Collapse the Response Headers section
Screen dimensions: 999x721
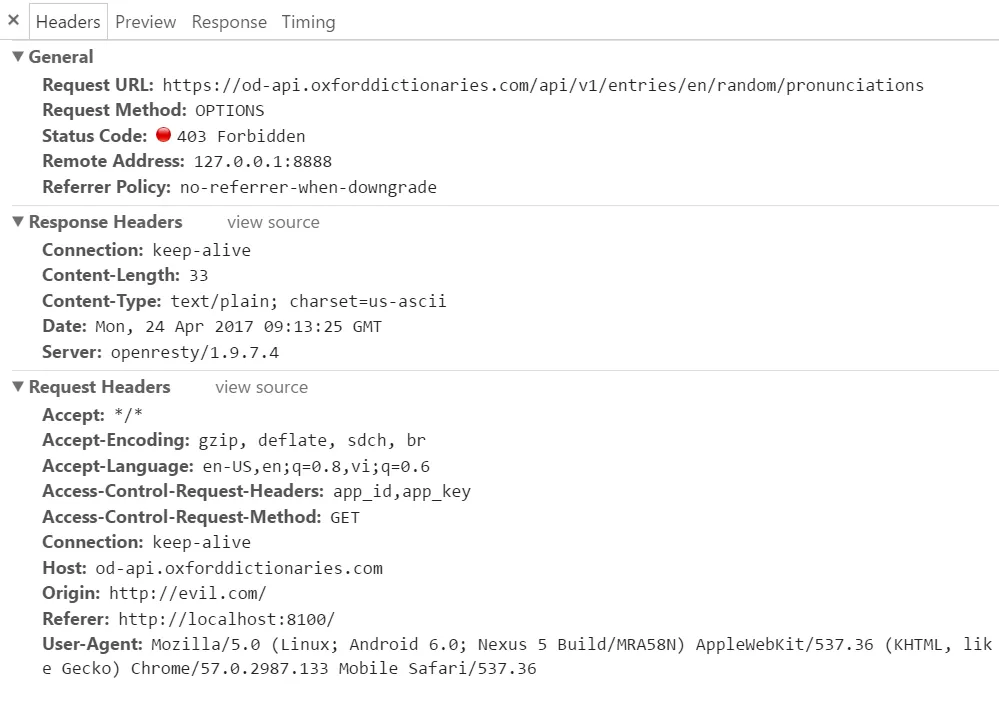pyautogui.click(x=18, y=222)
